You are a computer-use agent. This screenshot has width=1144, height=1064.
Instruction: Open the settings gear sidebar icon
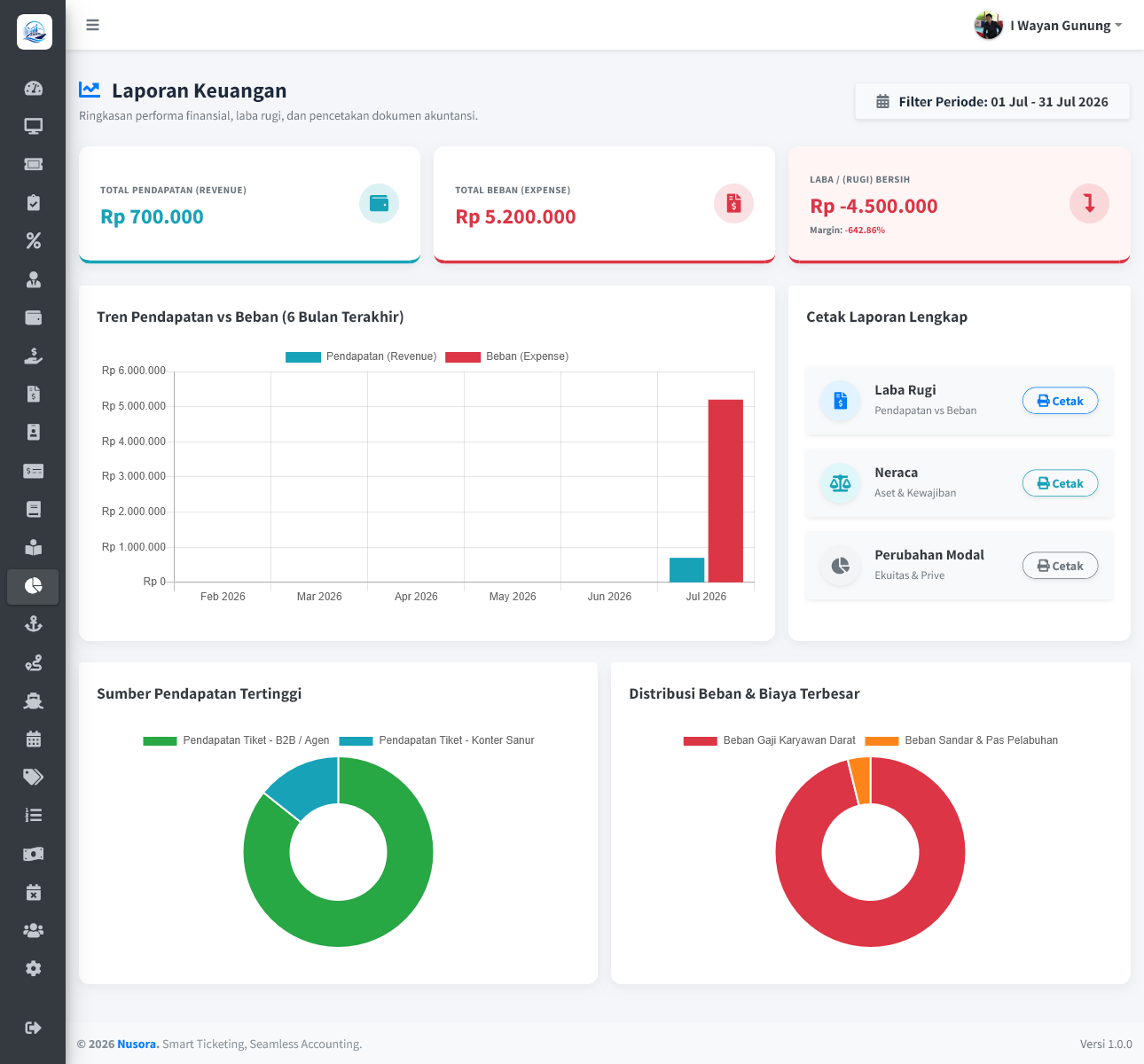(33, 968)
